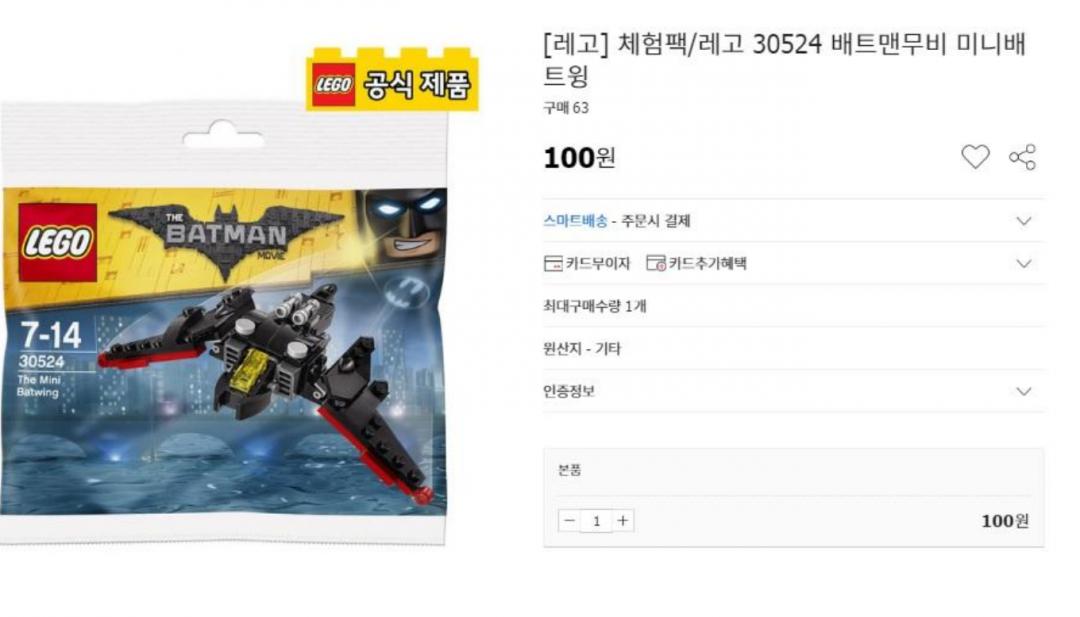
Task: Click the 카드무이자 text
Action: pos(598,263)
